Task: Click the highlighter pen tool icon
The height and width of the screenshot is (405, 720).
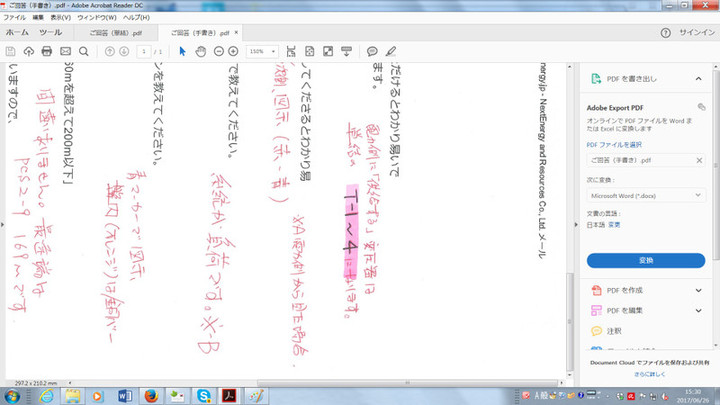Action: [390, 51]
